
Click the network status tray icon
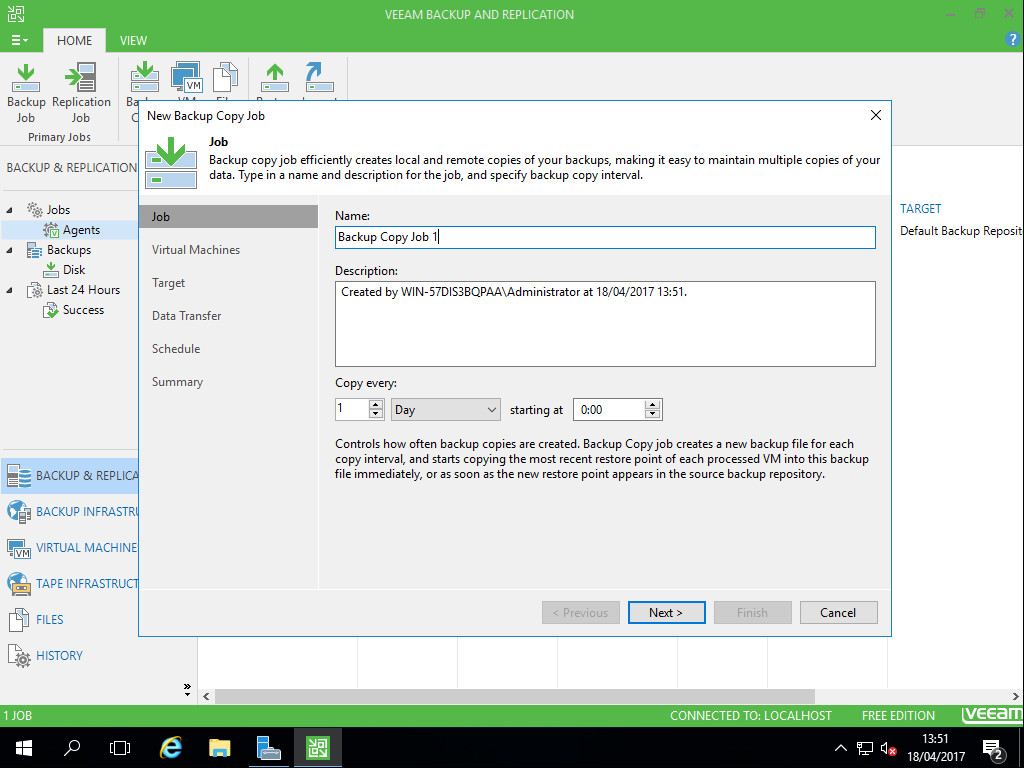click(x=865, y=748)
